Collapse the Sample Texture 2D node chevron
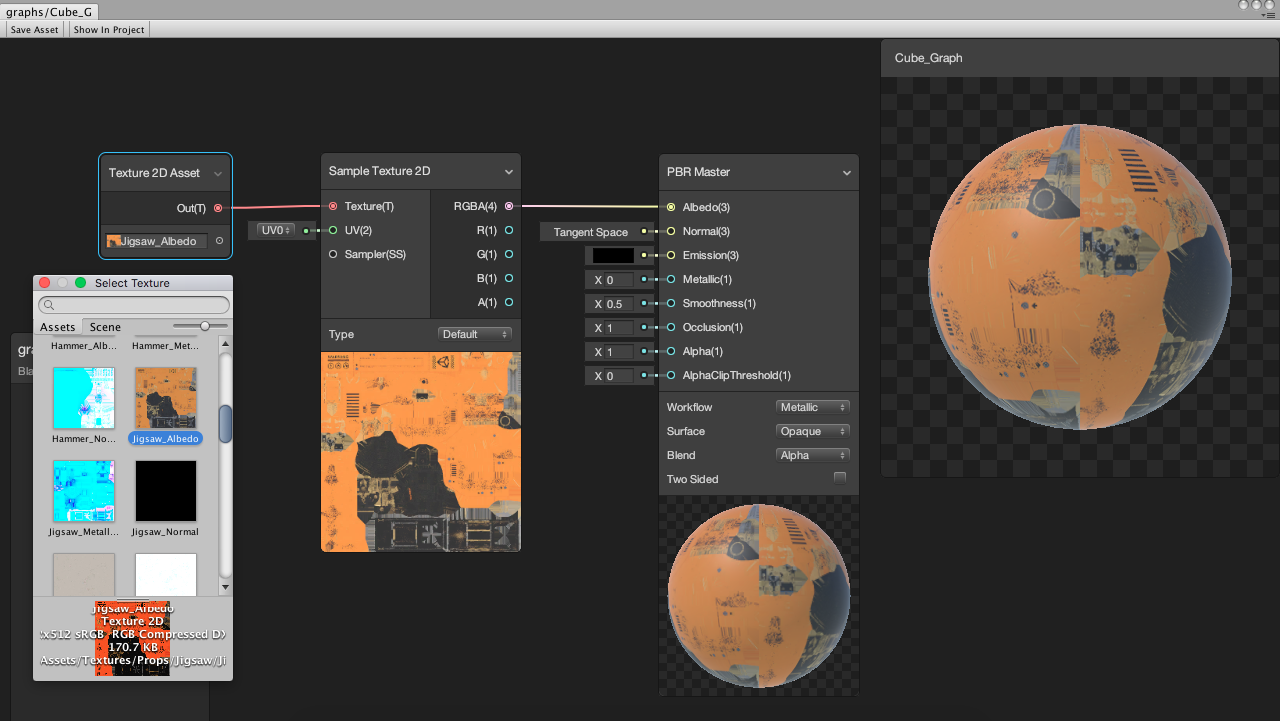 [x=509, y=172]
